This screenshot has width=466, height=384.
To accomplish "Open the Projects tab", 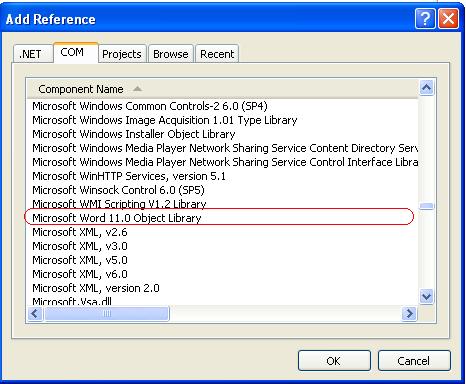I will (122, 54).
